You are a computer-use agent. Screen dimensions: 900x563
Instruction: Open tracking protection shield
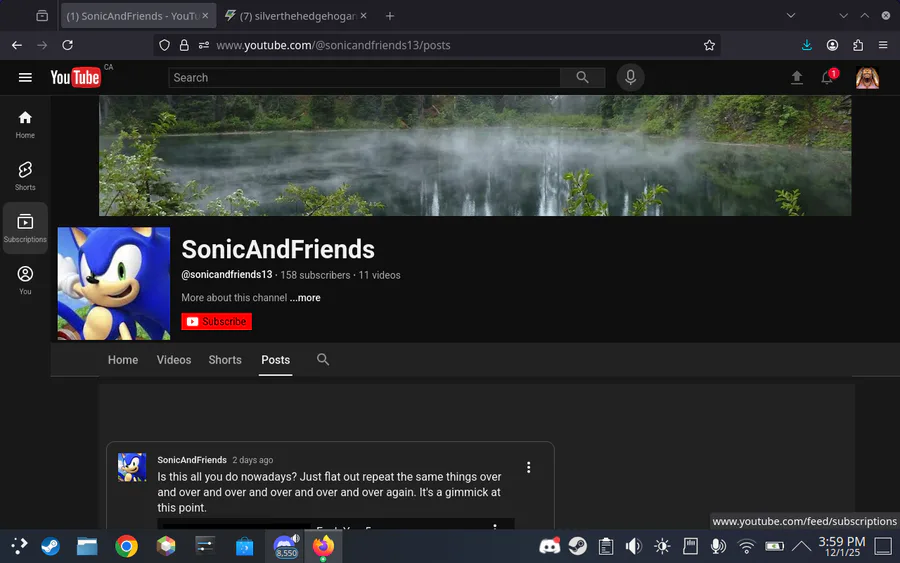[x=164, y=45]
